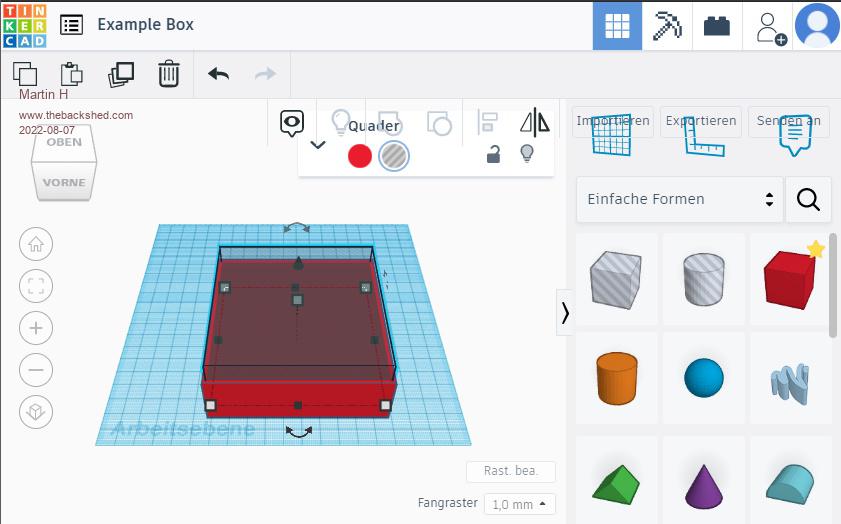The width and height of the screenshot is (841, 524).
Task: Select the orange cylinder shape
Action: point(617,379)
